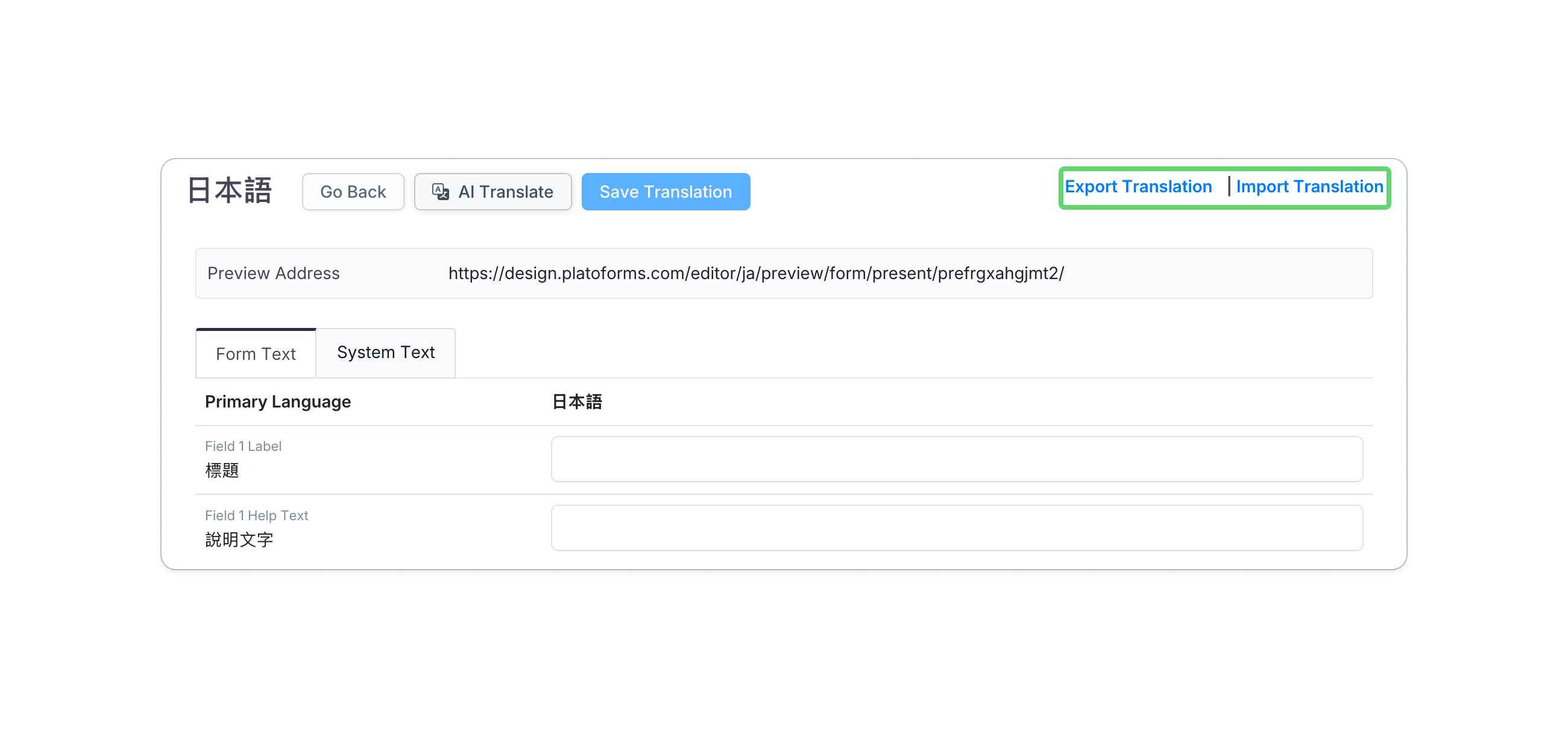This screenshot has width=1568, height=733.
Task: Click the Primary Language column header
Action: point(277,402)
